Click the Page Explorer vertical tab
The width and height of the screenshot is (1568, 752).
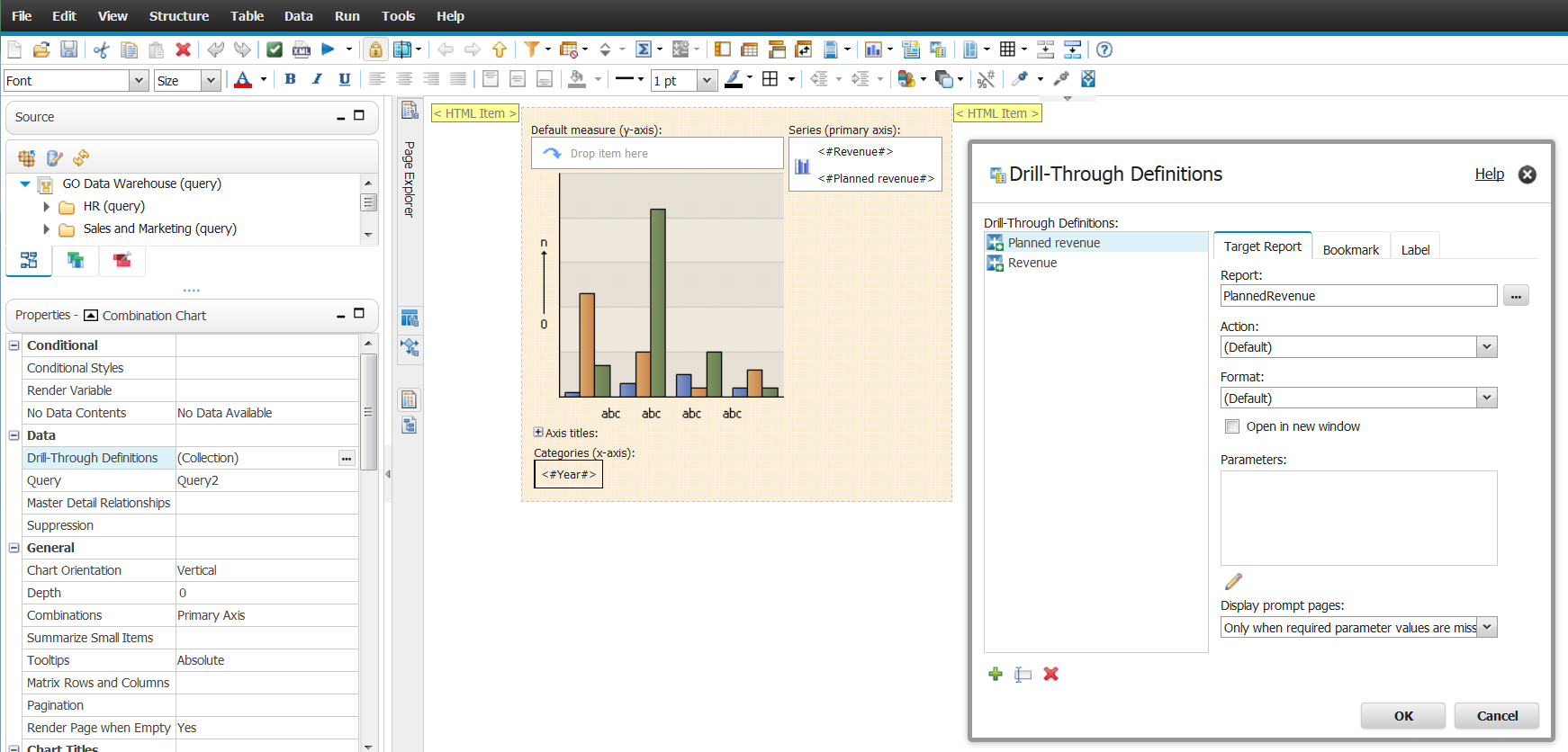410,179
